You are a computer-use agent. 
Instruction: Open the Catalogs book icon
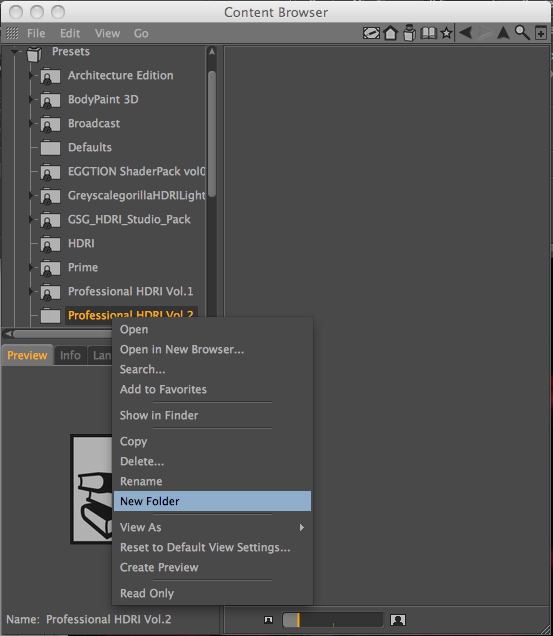(x=428, y=33)
